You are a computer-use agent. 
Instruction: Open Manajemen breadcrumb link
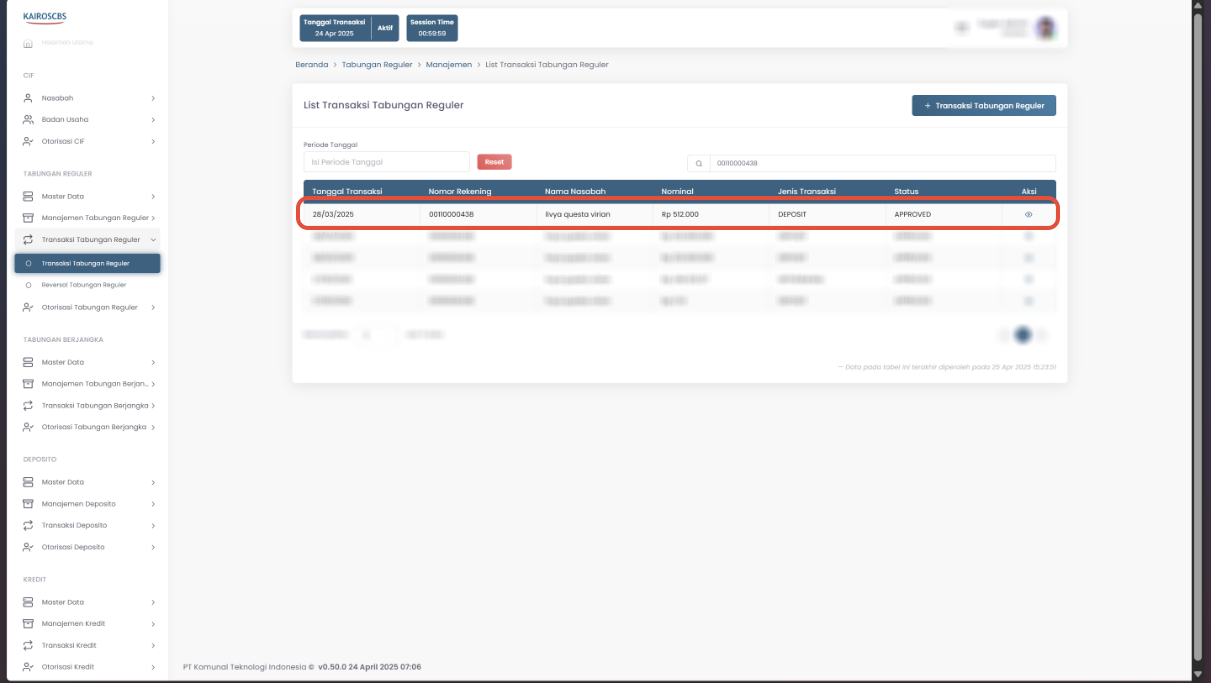(449, 64)
